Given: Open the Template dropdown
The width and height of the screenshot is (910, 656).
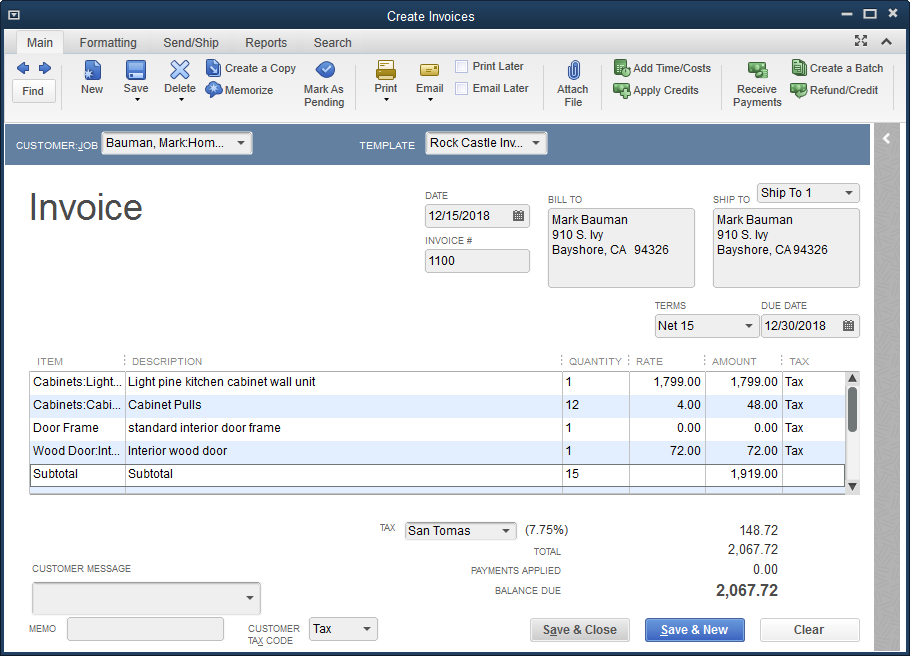Looking at the screenshot, I should pyautogui.click(x=536, y=143).
